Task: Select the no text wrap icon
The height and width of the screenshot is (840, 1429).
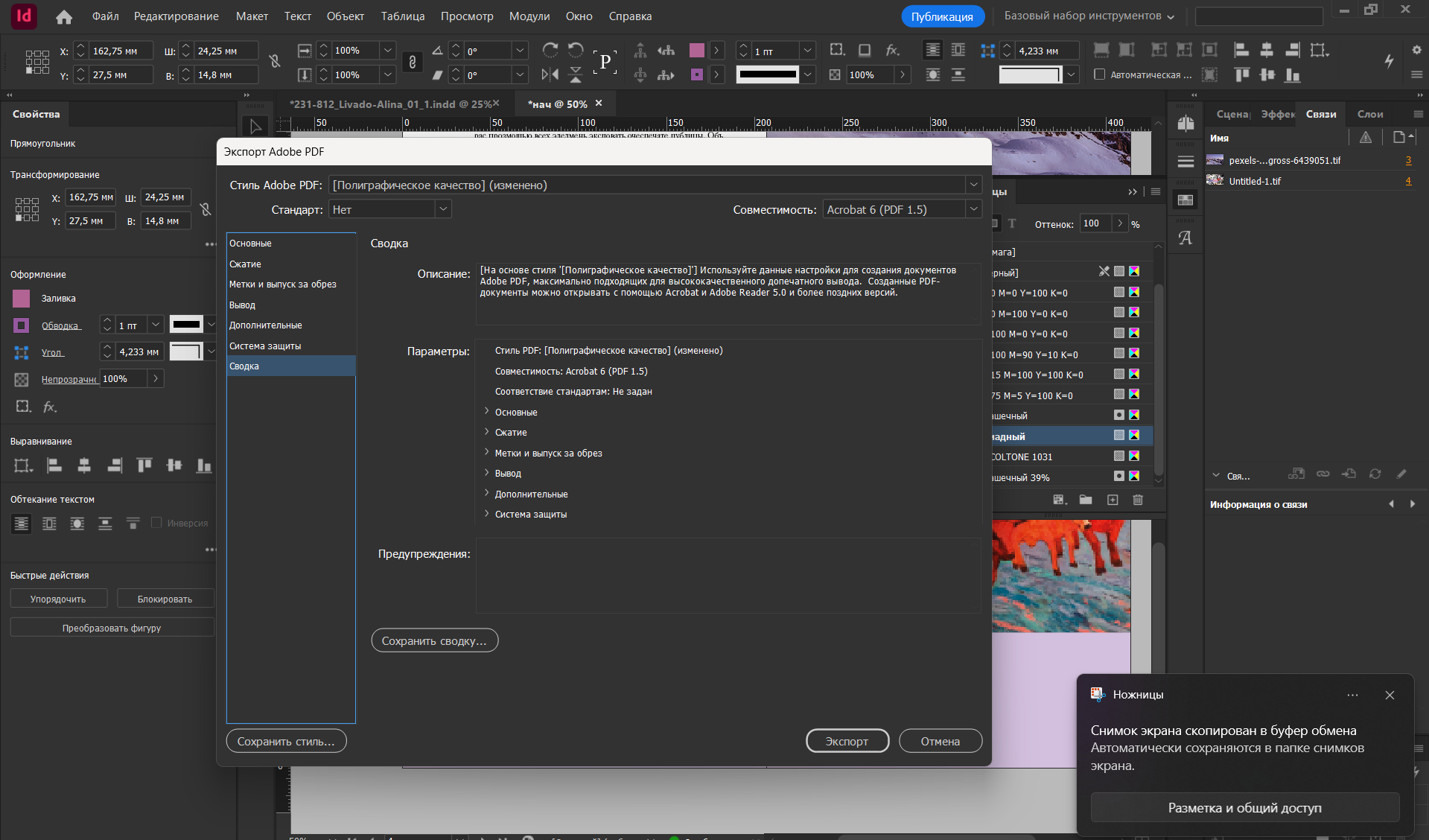Action: pos(22,524)
